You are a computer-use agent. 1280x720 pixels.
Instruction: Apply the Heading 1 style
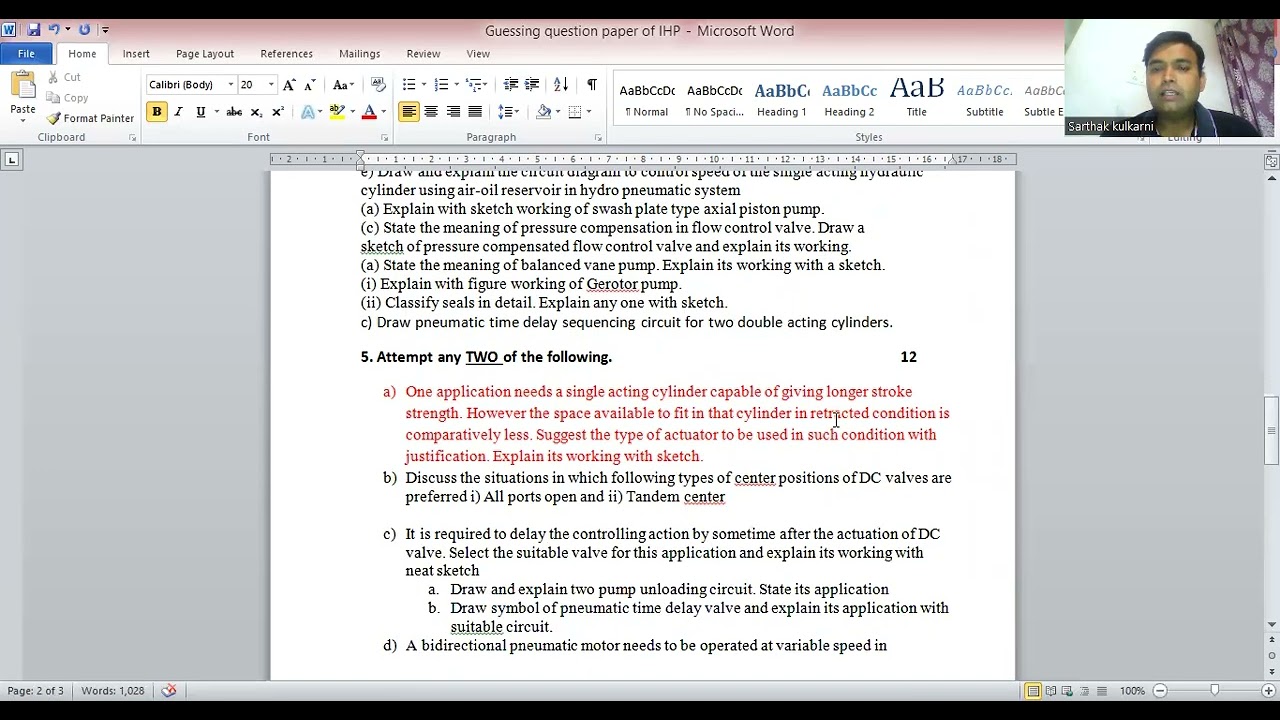point(782,99)
